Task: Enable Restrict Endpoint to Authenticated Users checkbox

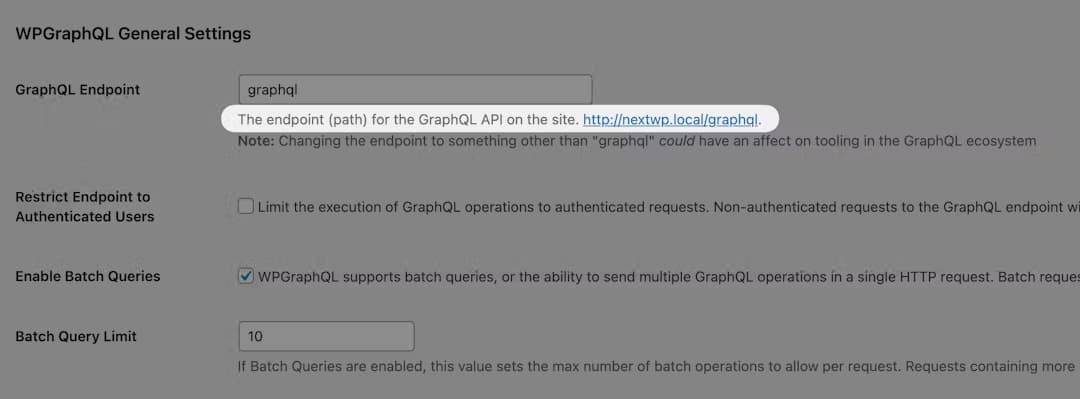Action: [245, 206]
